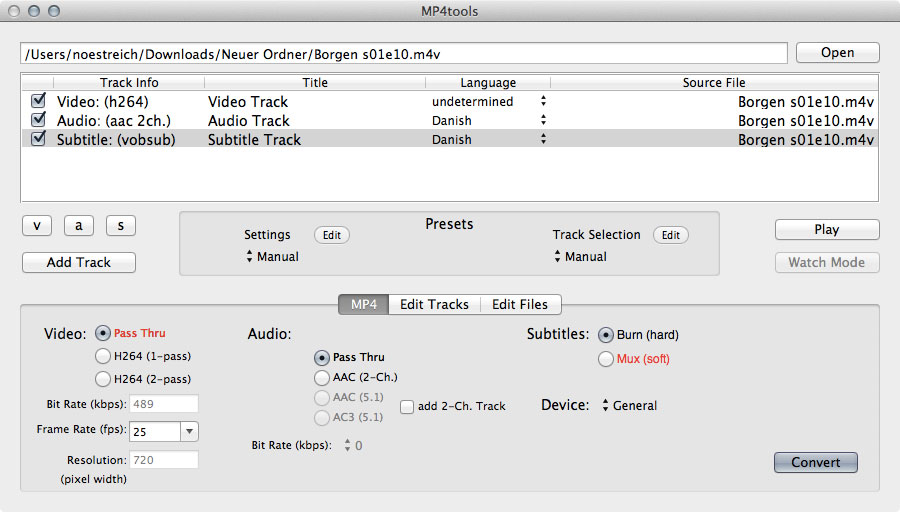Open the Frame Rate (fps) dropdown
Viewport: 900px width, 512px height.
tap(189, 431)
